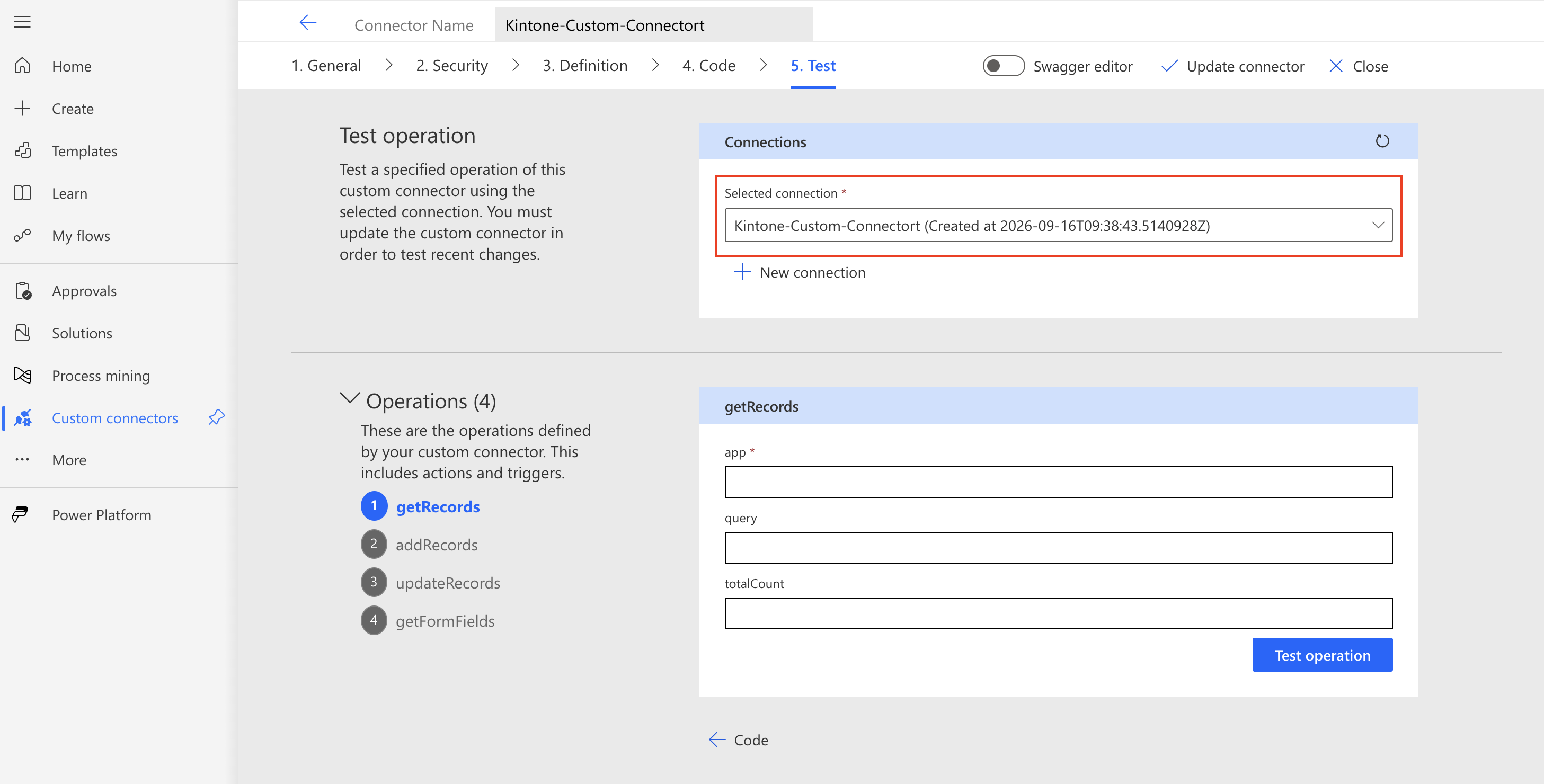Click the Home icon in sidebar
Screen dimensions: 1544x784
pyautogui.click(x=22, y=65)
